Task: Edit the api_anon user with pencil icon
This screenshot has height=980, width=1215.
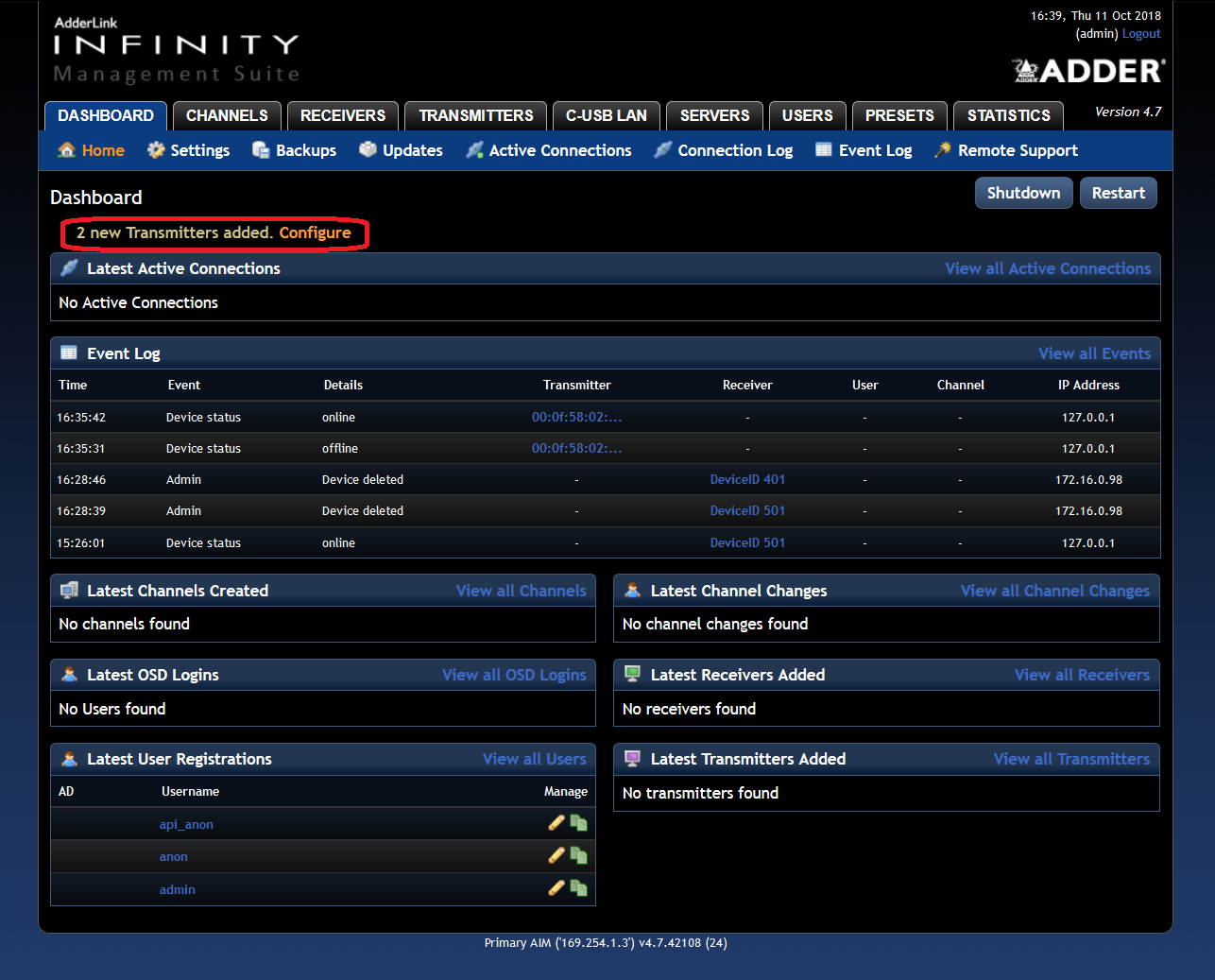Action: (x=556, y=823)
